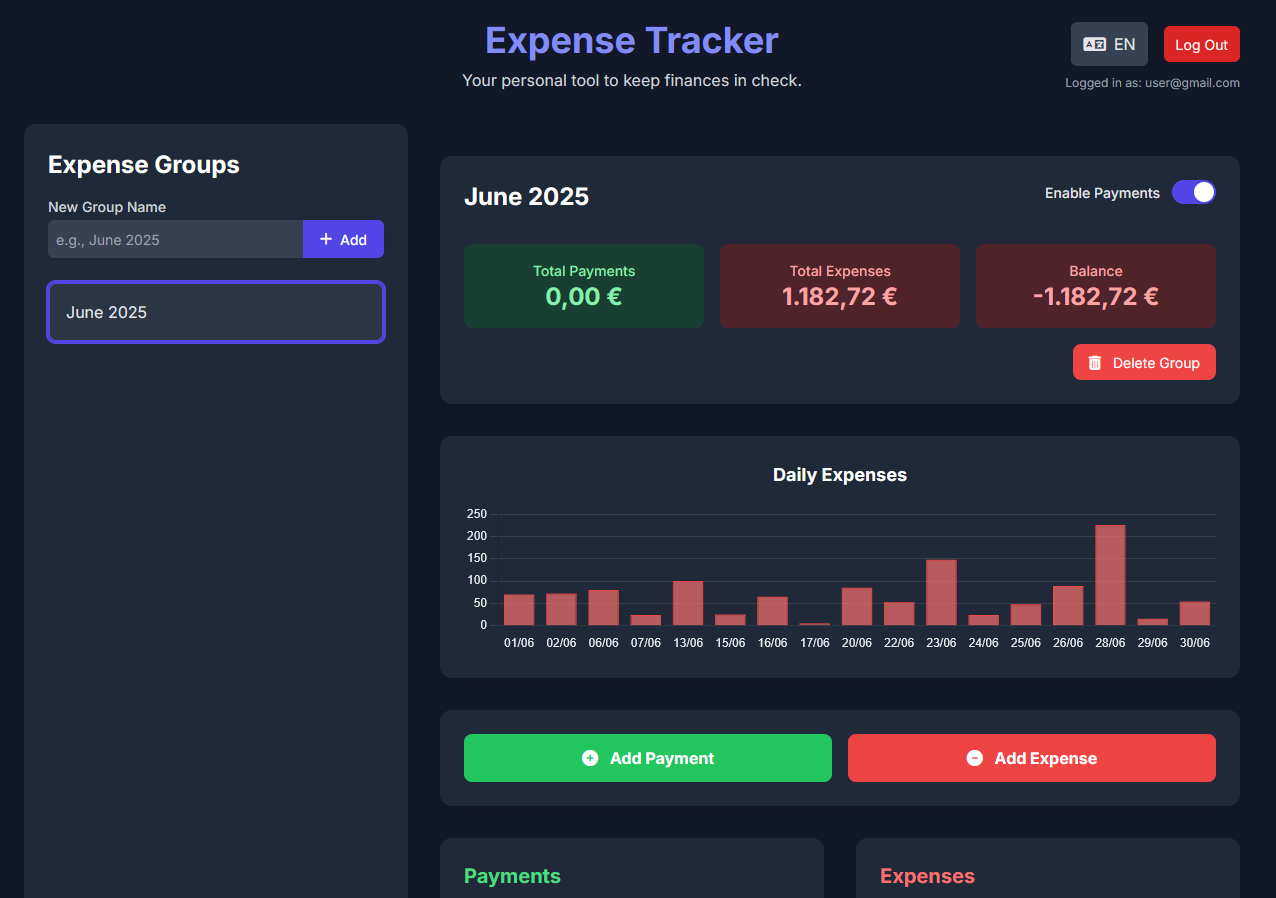The width and height of the screenshot is (1276, 898).
Task: Click the 23/06 bar in the chart
Action: [941, 592]
